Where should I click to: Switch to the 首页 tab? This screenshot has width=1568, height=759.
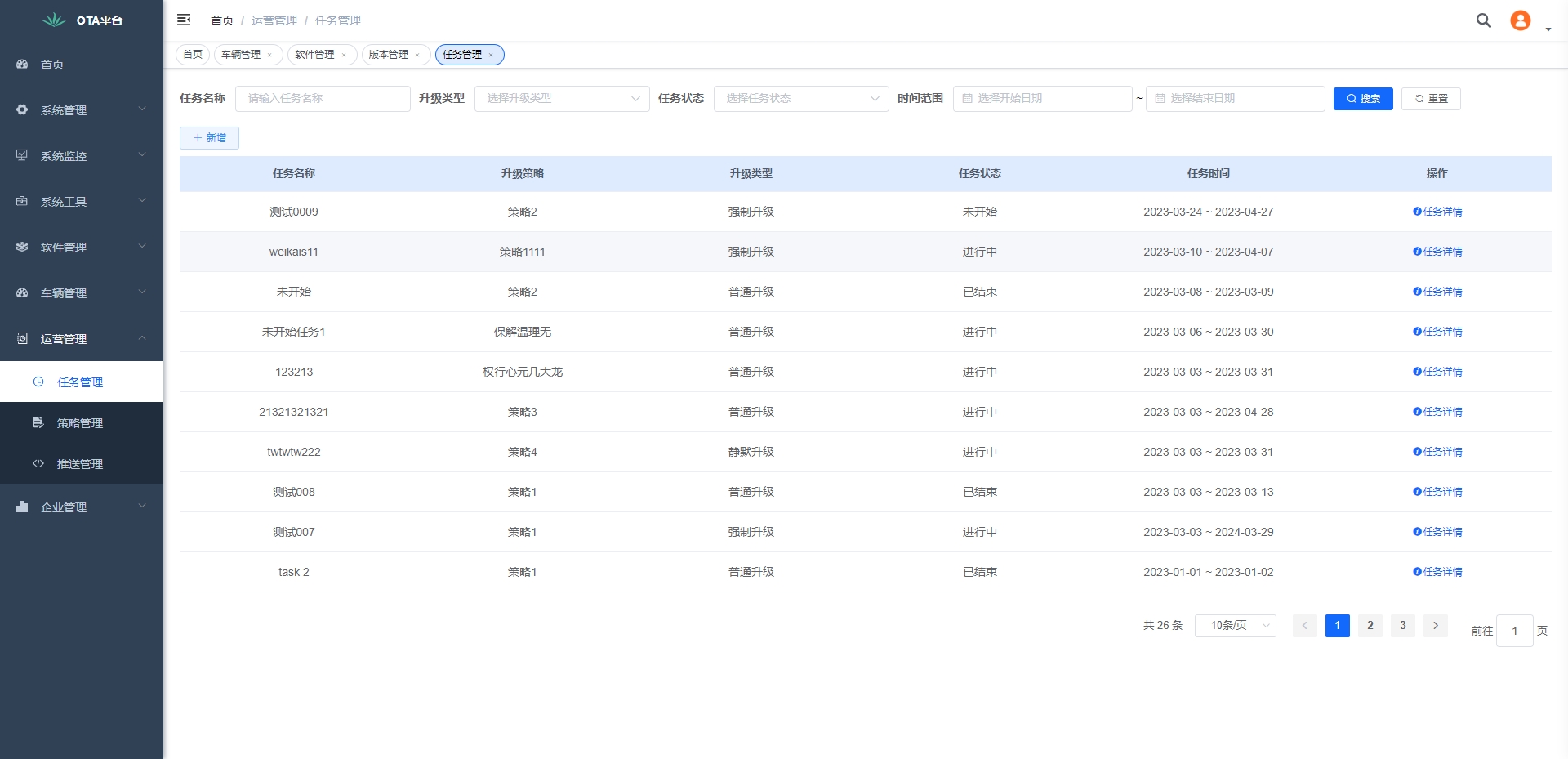coord(193,55)
